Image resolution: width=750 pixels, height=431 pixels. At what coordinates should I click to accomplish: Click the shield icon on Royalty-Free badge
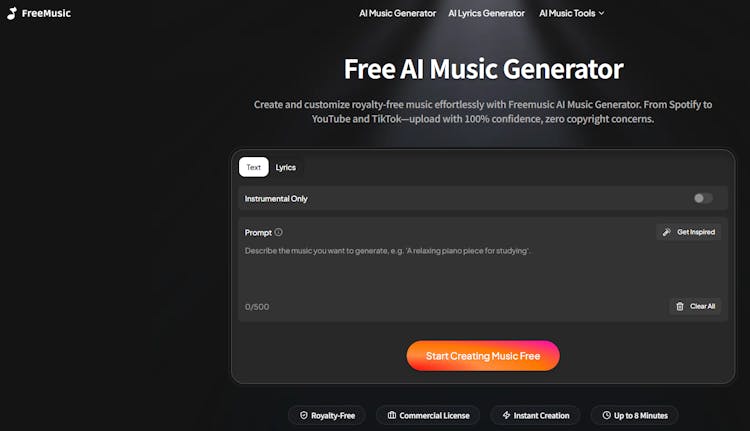click(x=304, y=415)
